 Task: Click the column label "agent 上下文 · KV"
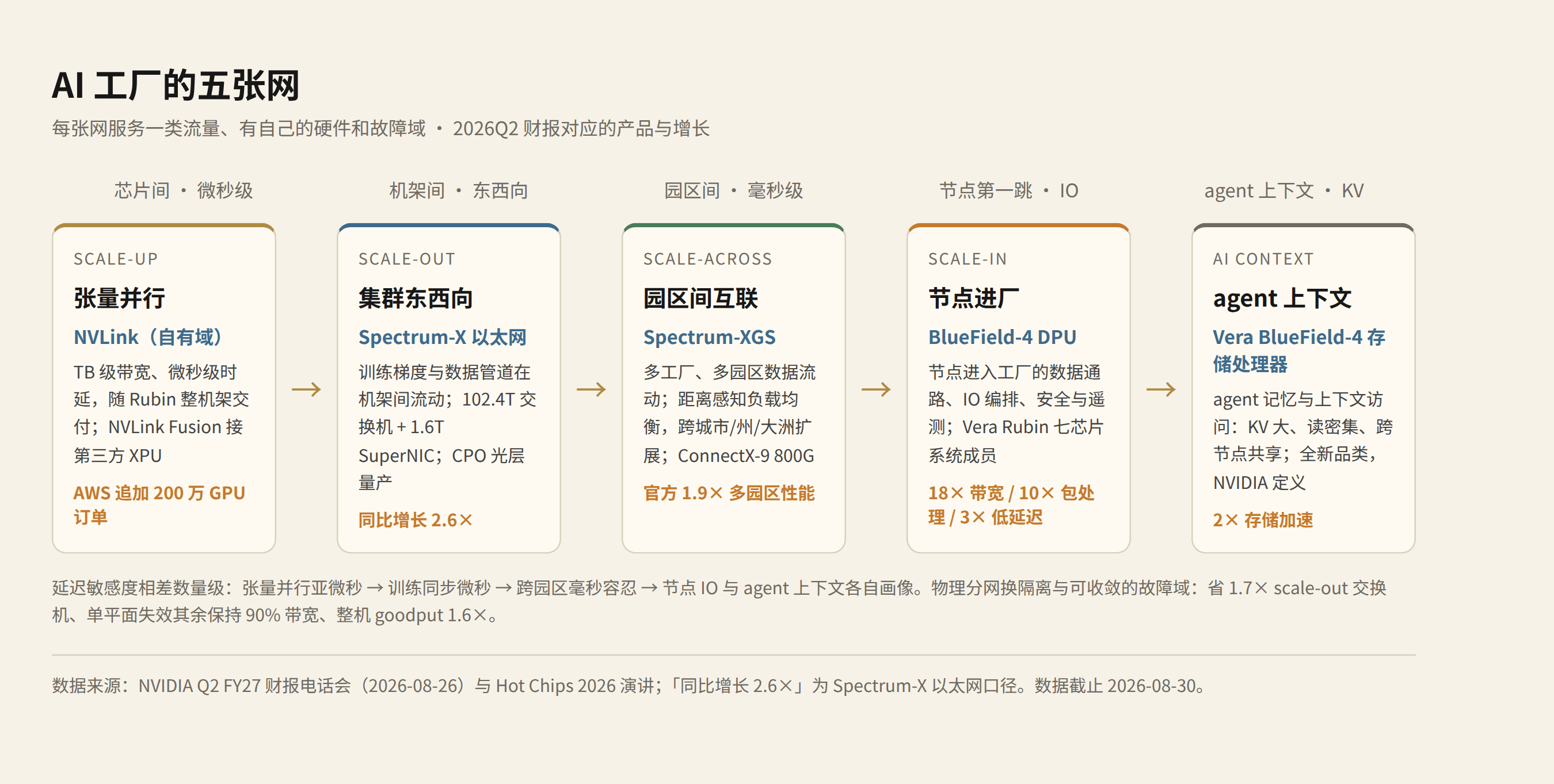[1283, 190]
